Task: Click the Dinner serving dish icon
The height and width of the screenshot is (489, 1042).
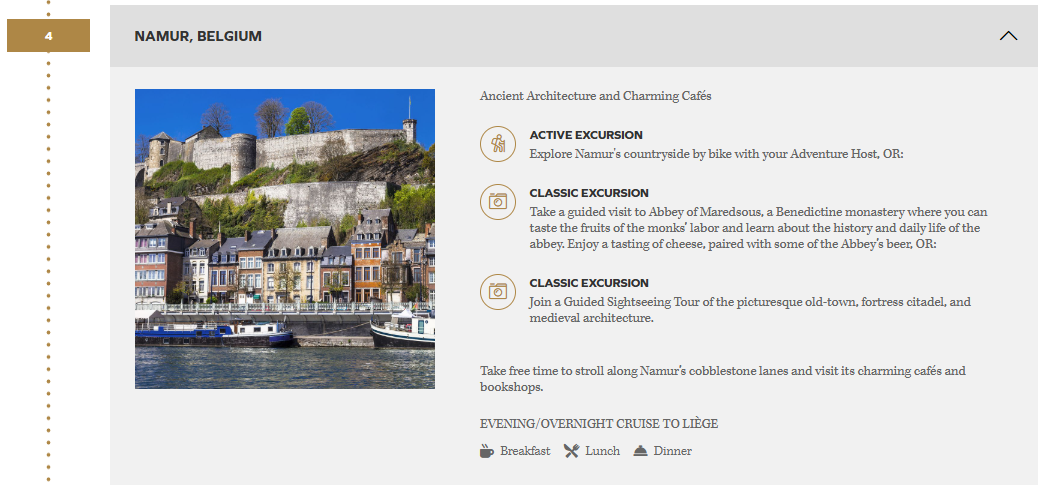Action: [x=641, y=451]
